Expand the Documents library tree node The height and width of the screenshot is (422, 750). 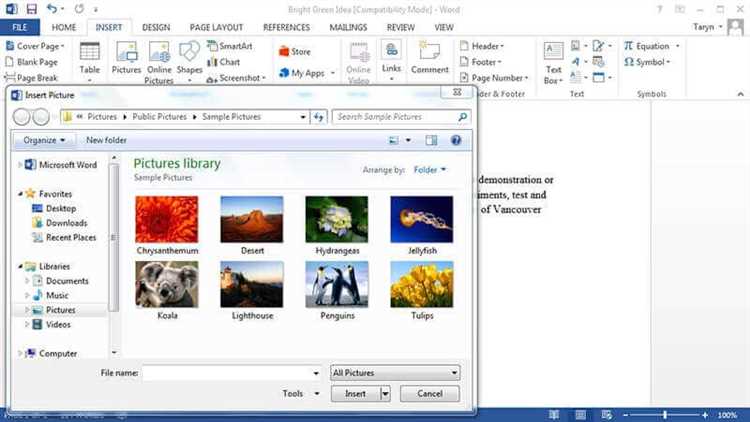(28, 281)
